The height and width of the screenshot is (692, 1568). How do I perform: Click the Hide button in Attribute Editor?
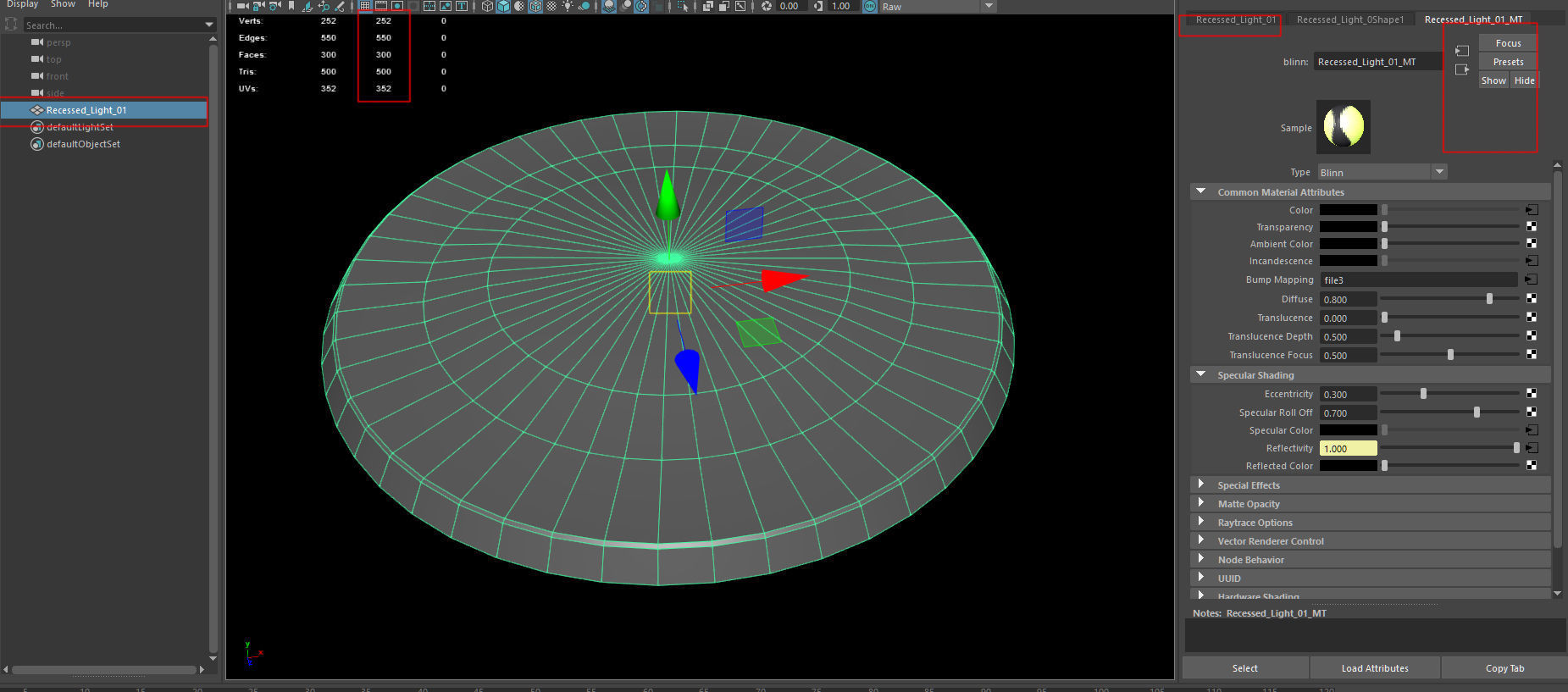pyautogui.click(x=1524, y=80)
